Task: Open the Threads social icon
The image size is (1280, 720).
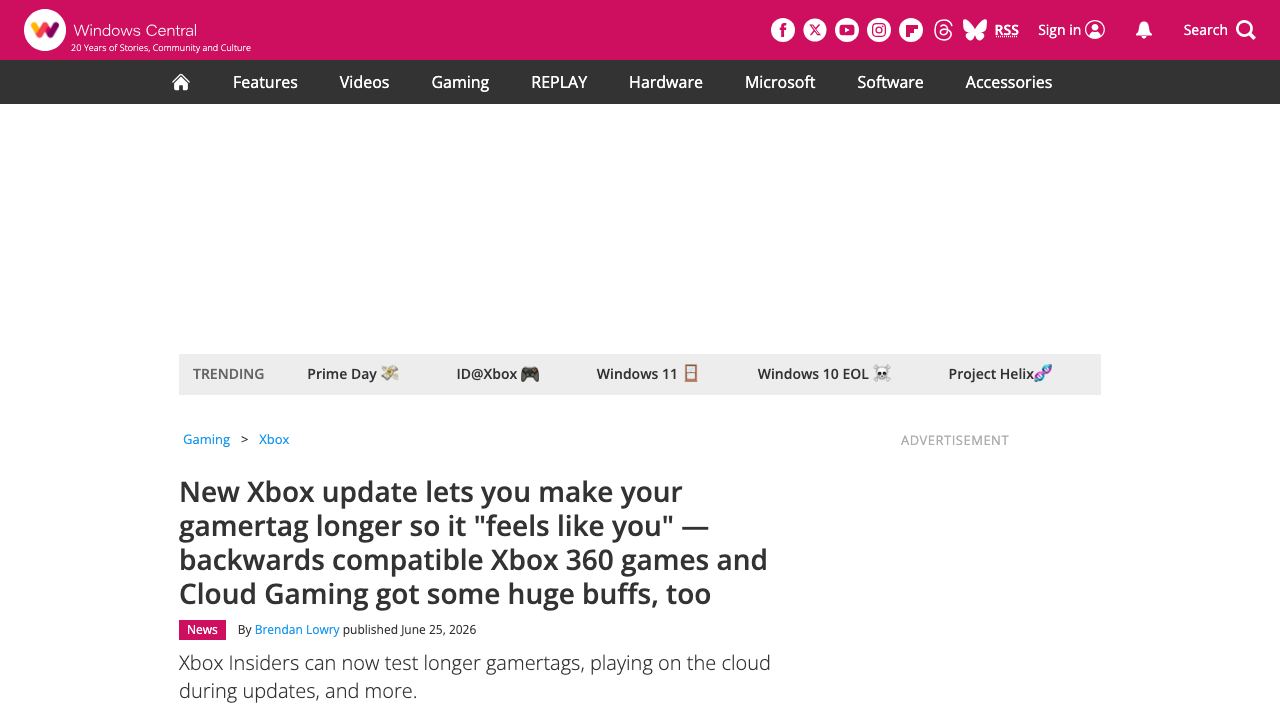Action: 943,30
